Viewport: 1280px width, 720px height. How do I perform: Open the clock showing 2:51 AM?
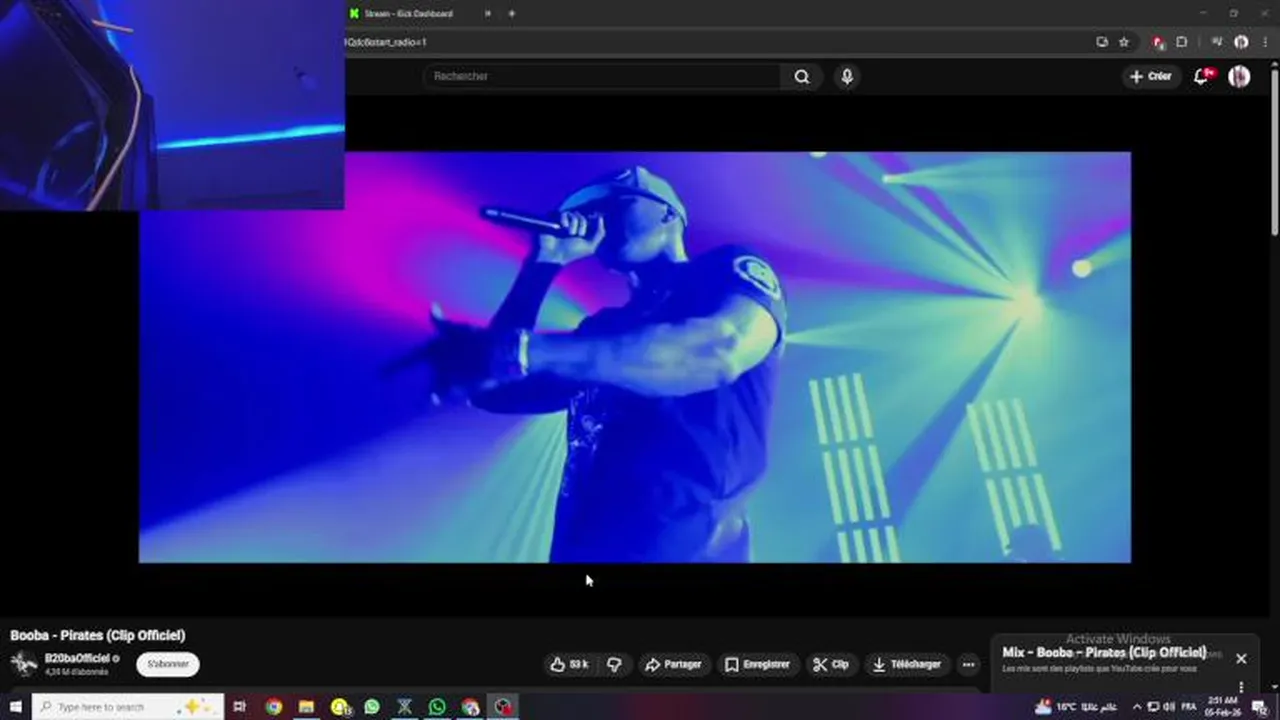coord(1223,707)
